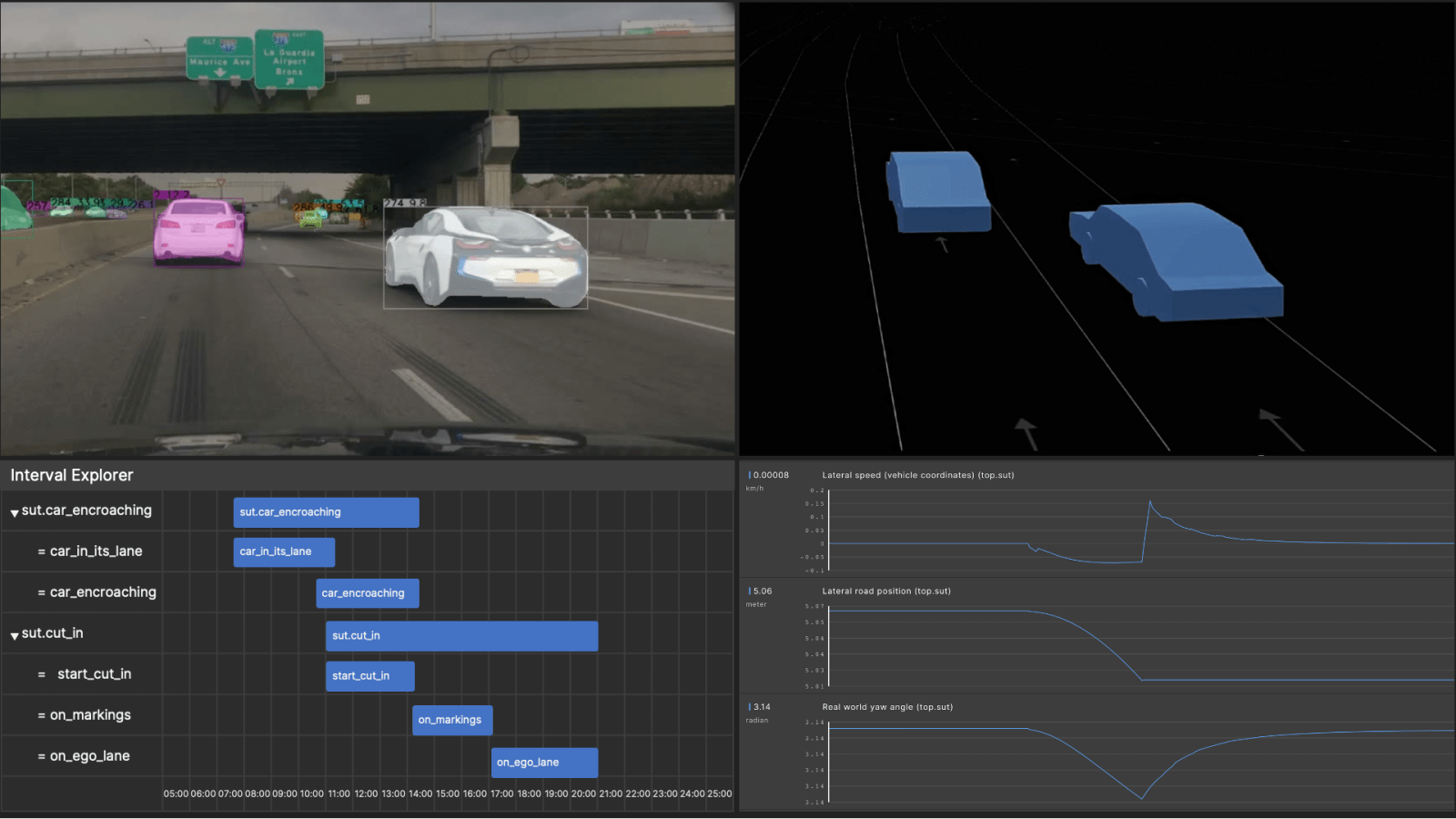The image size is (1456, 819).
Task: Select the blue sut.car_encroaching interval bar
Action: 326,512
